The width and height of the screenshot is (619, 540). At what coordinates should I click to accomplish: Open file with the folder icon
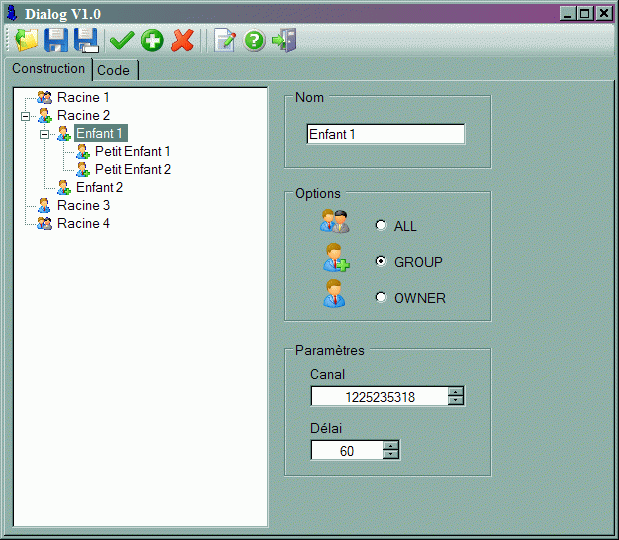(26, 40)
